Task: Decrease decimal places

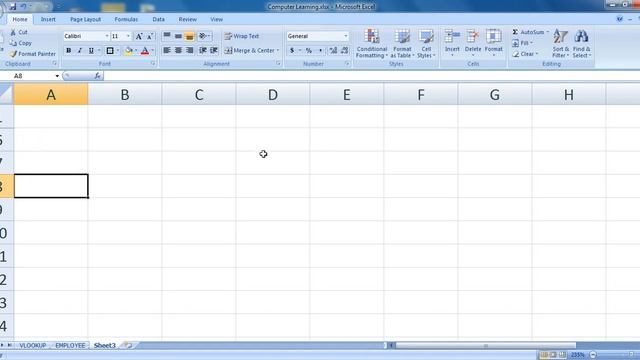Action: (x=344, y=50)
